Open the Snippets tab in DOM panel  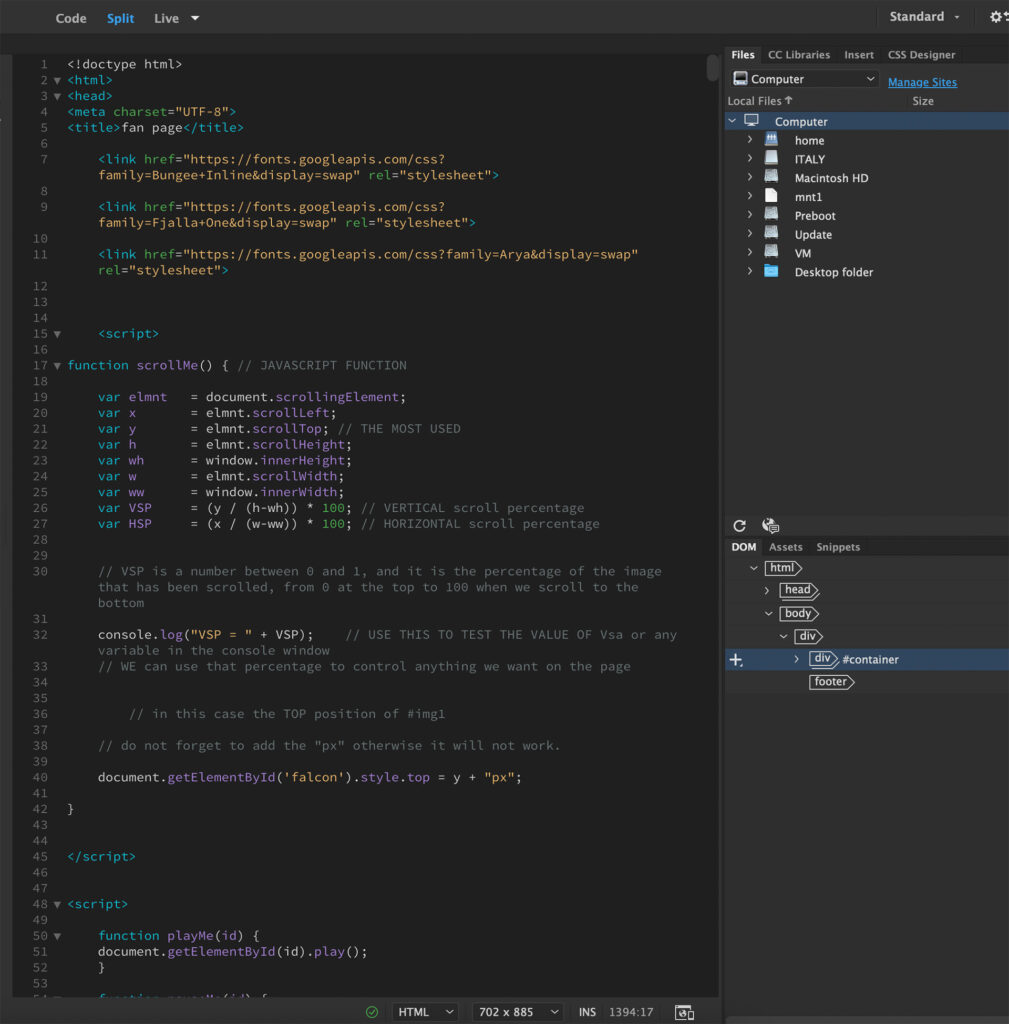[837, 547]
